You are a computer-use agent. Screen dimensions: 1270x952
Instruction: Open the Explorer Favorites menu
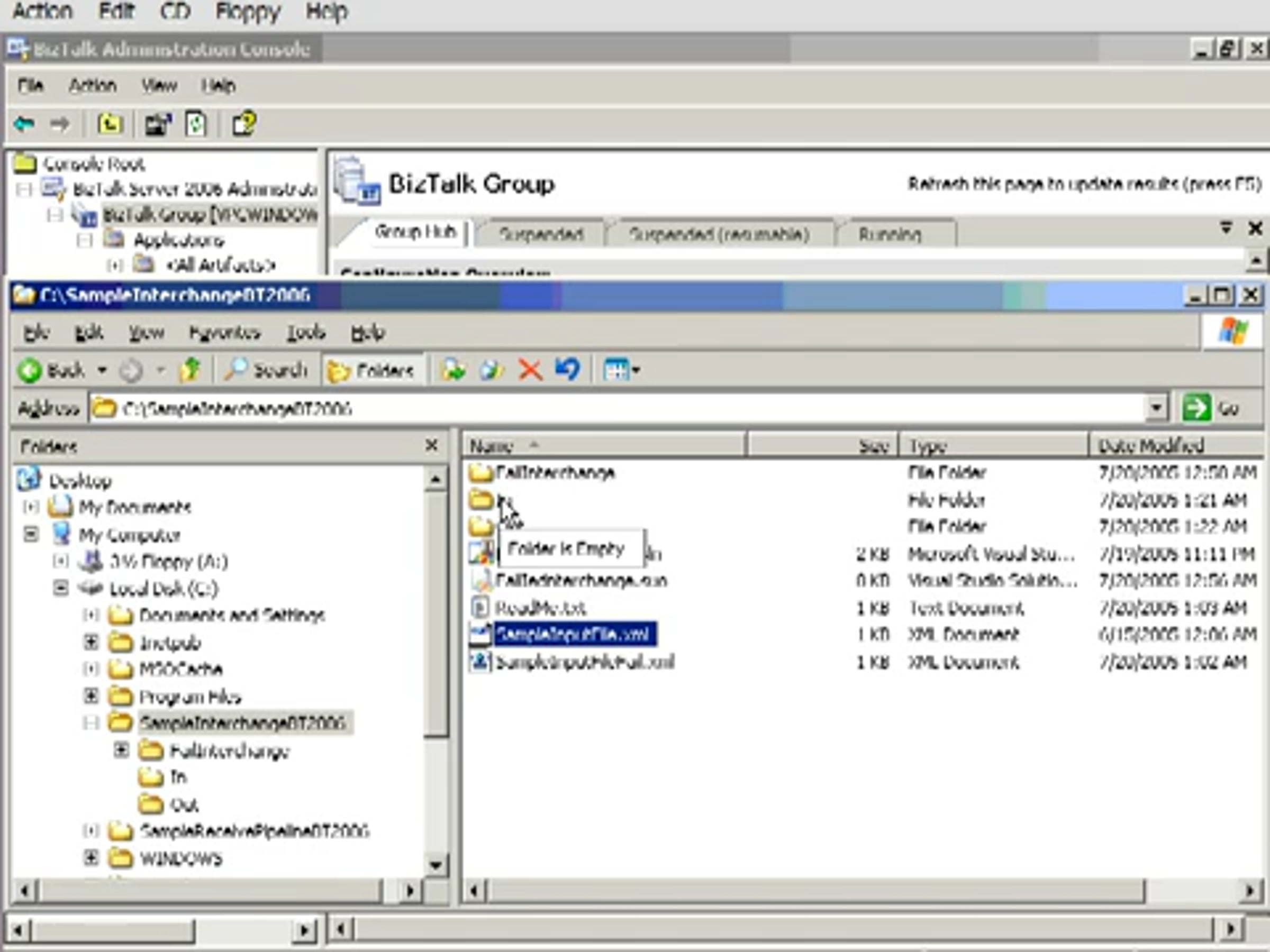pos(224,332)
